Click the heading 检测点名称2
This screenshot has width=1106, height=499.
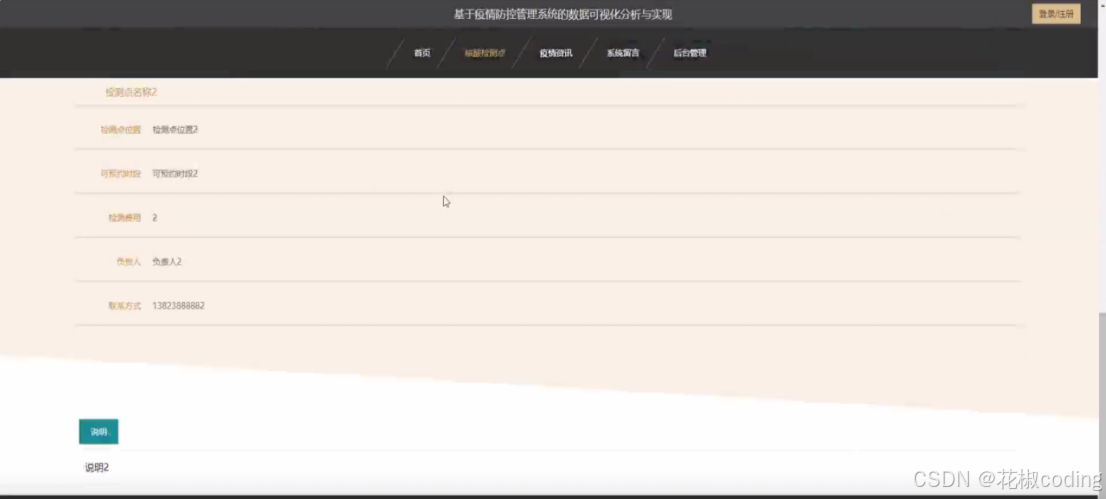coord(131,92)
